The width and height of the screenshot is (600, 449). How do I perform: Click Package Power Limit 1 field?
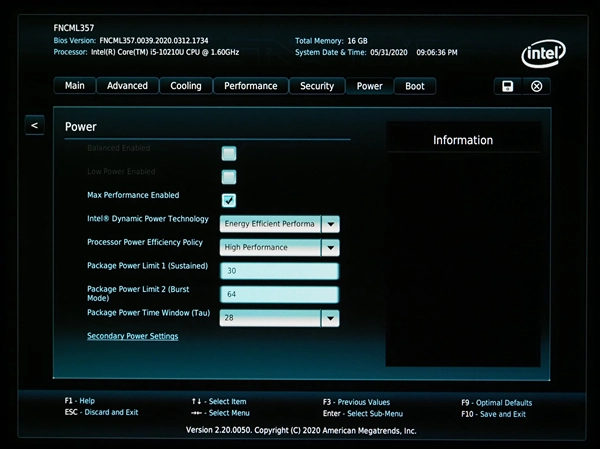[x=279, y=271]
